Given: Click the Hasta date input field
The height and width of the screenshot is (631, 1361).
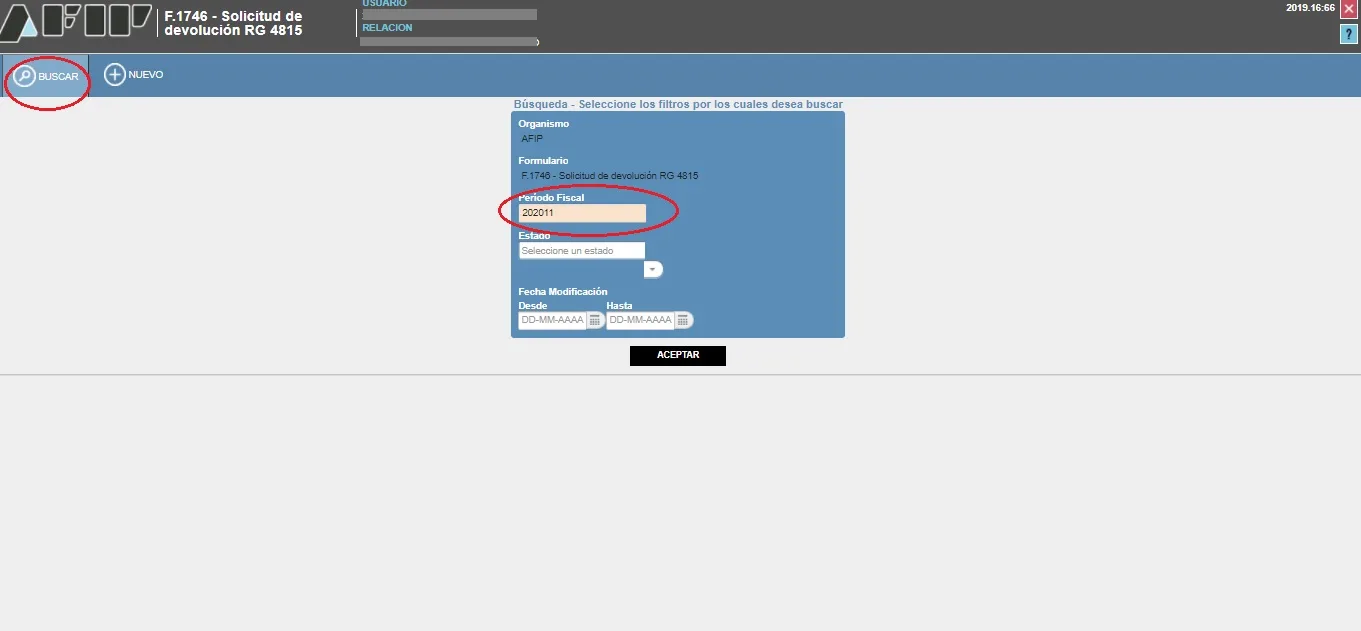Looking at the screenshot, I should pos(639,320).
